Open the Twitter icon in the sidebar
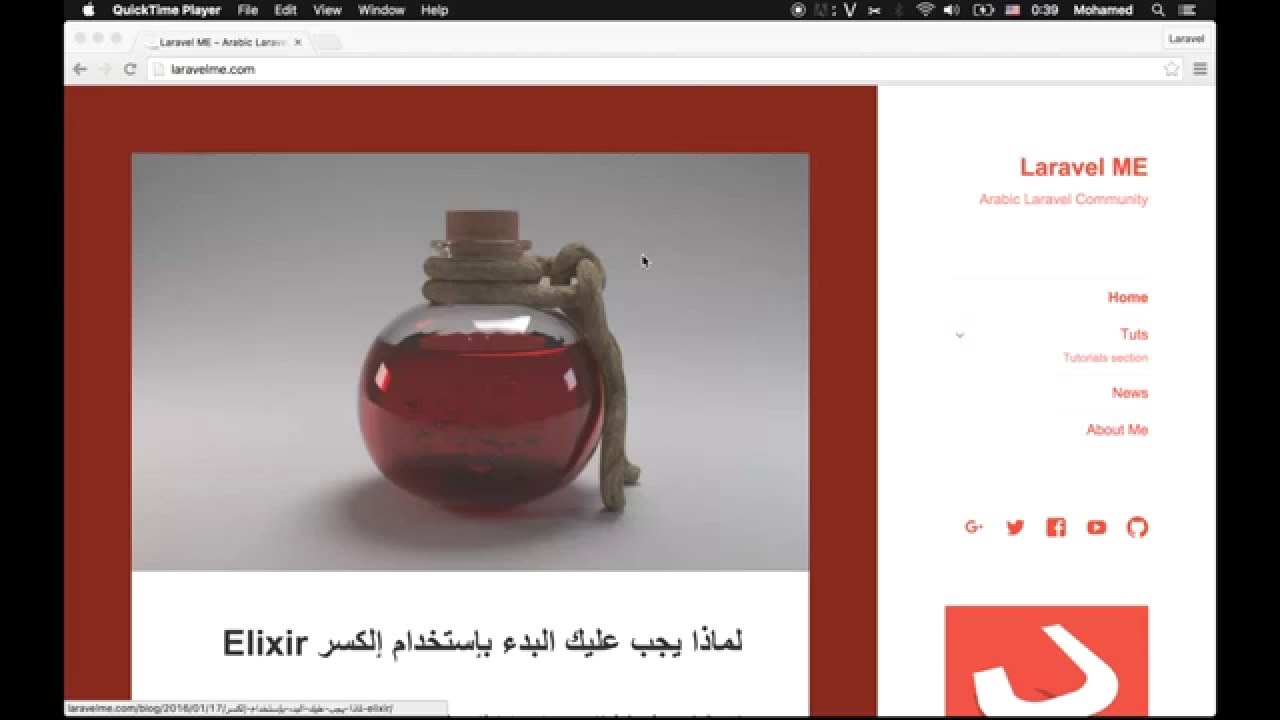Image resolution: width=1280 pixels, height=720 pixels. tap(1016, 527)
